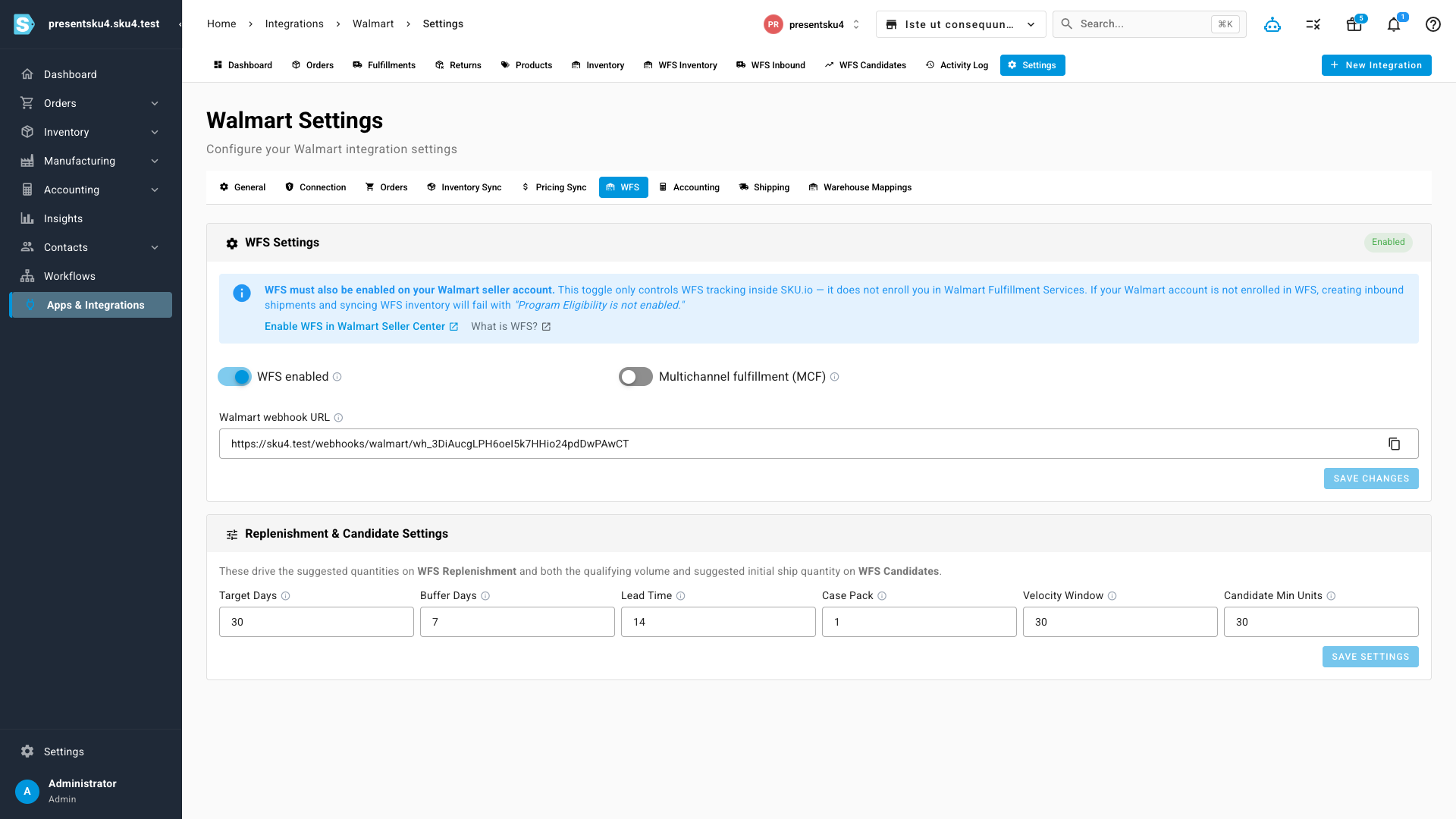Show info tooltip for Buffer Days

click(485, 596)
